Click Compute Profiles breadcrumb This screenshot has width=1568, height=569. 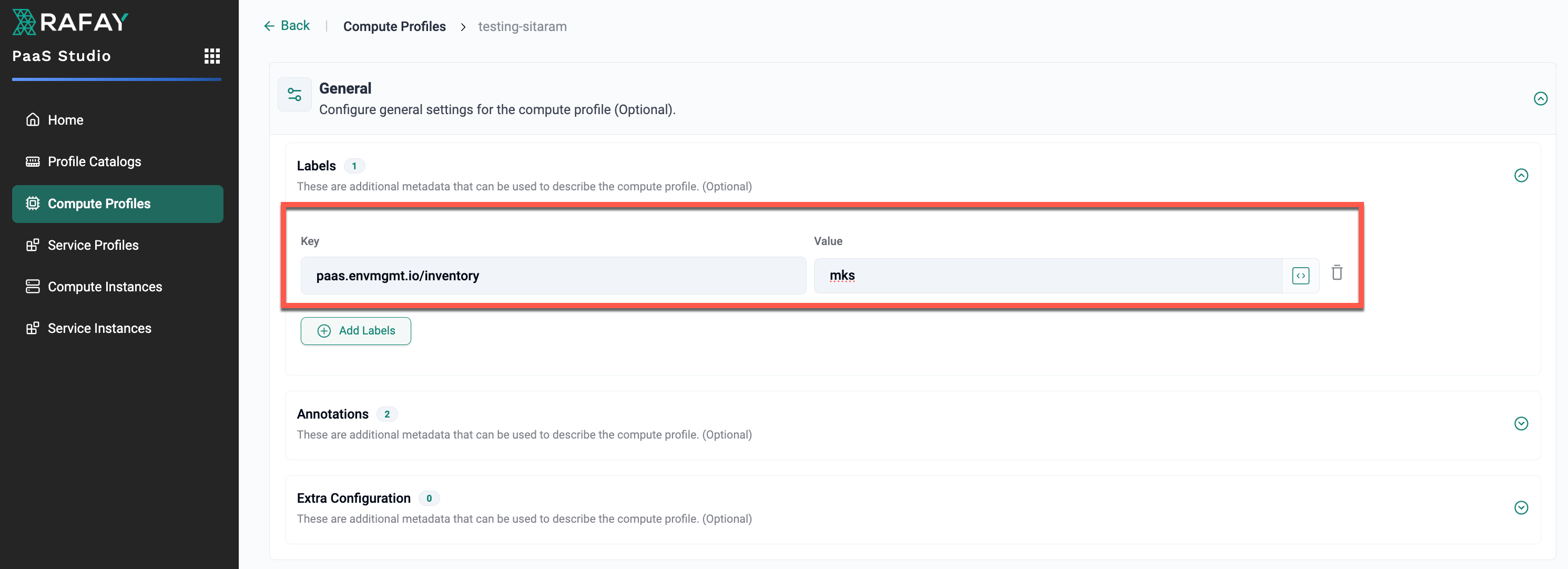[394, 26]
